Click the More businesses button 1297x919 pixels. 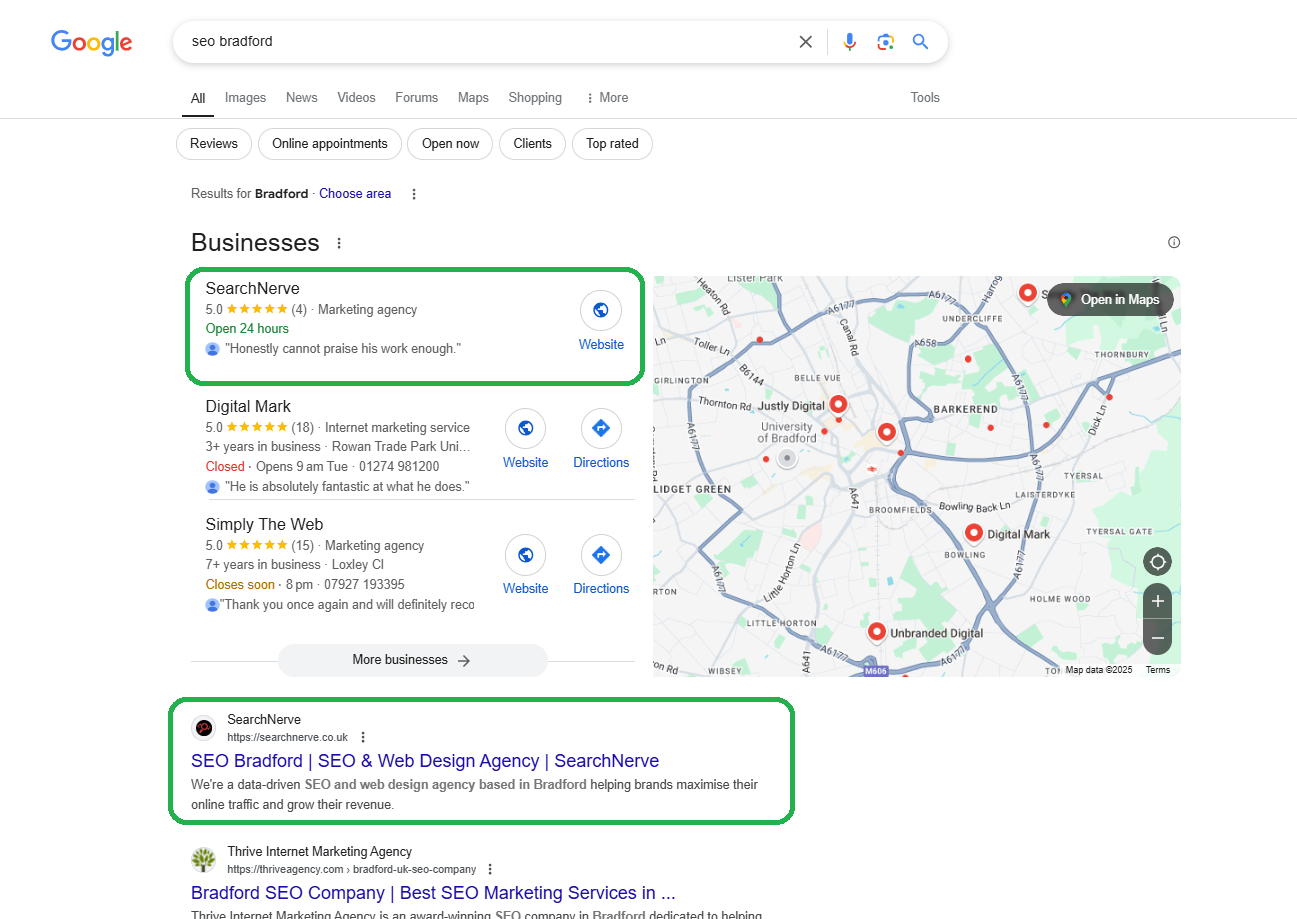pos(412,660)
